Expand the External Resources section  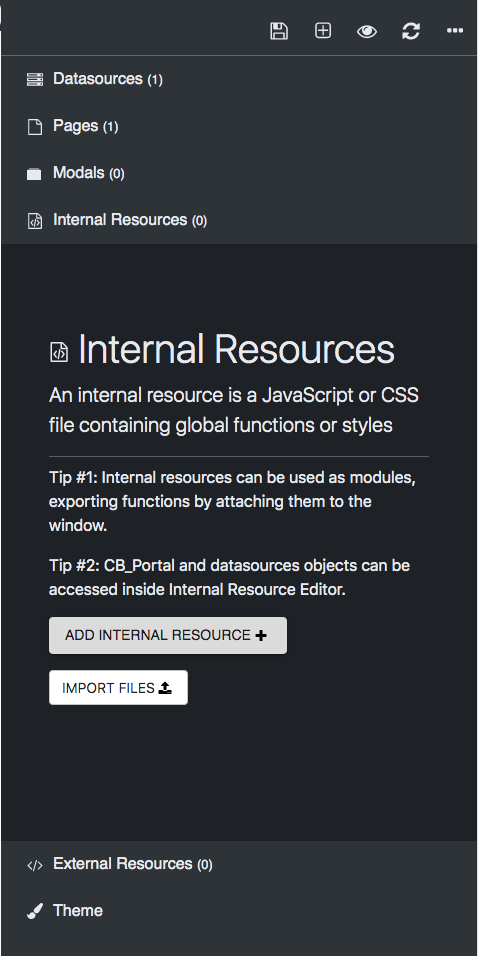[x=239, y=864]
